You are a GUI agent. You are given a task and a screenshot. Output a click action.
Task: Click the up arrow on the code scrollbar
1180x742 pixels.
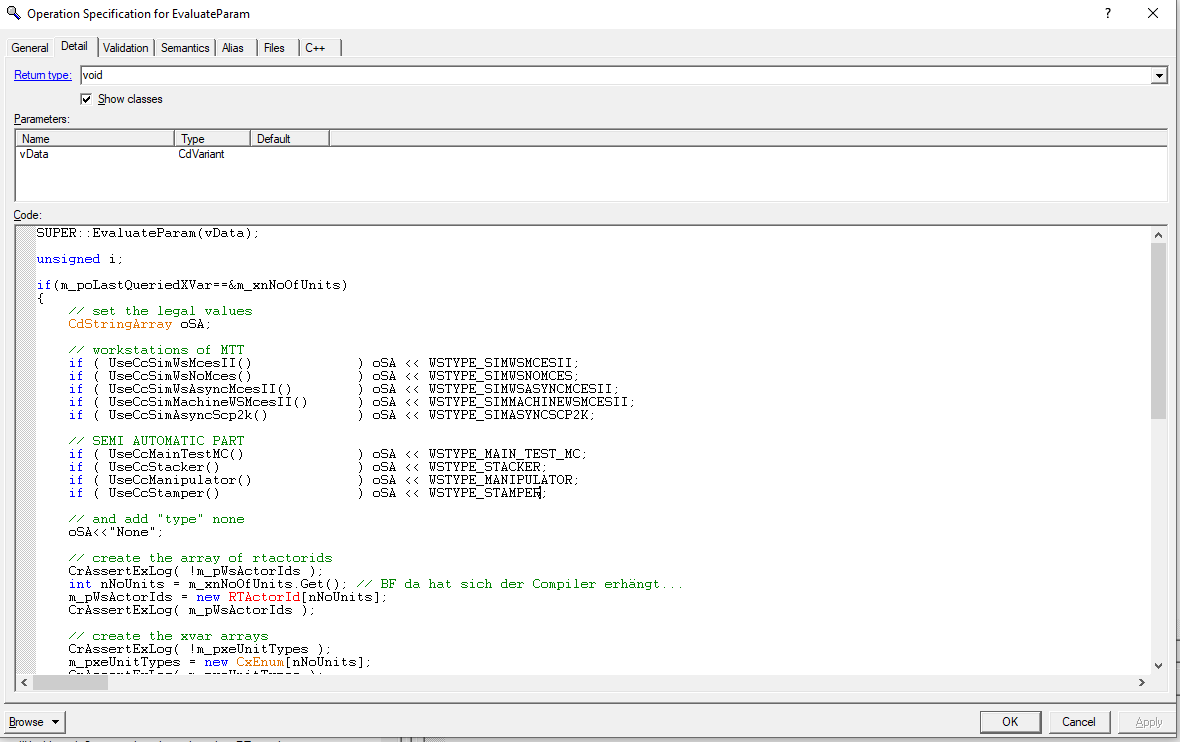click(x=1159, y=233)
